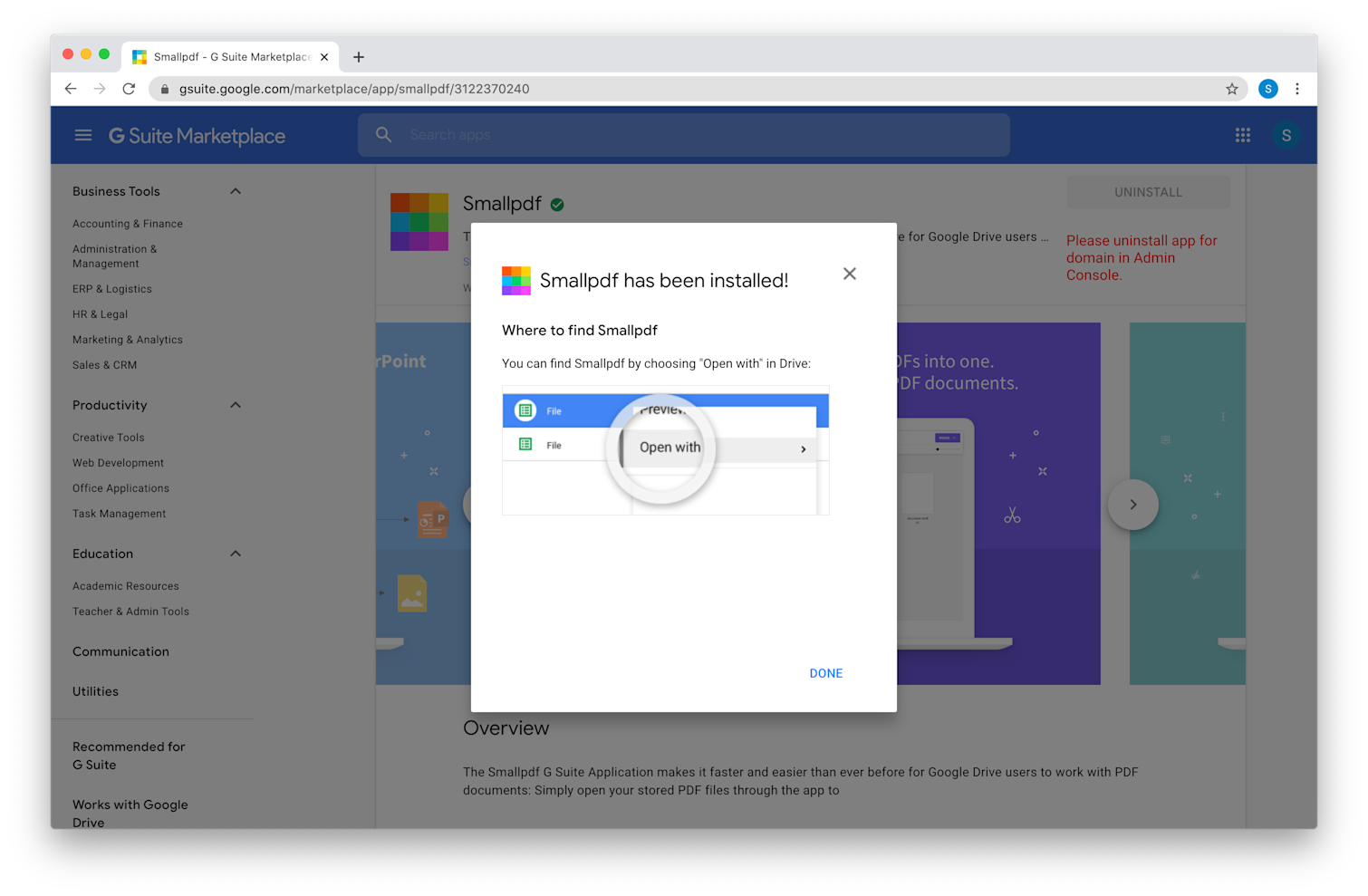Open Task Management category
1368x896 pixels.
[x=120, y=514]
